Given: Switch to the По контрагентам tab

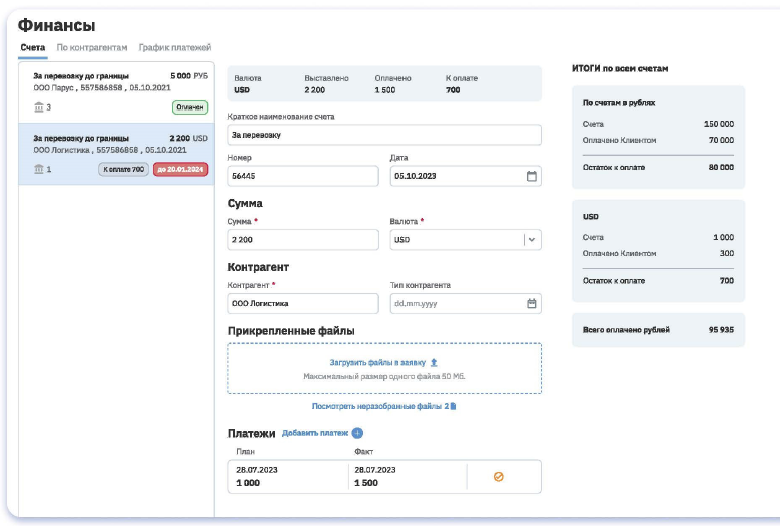Looking at the screenshot, I should [92, 47].
